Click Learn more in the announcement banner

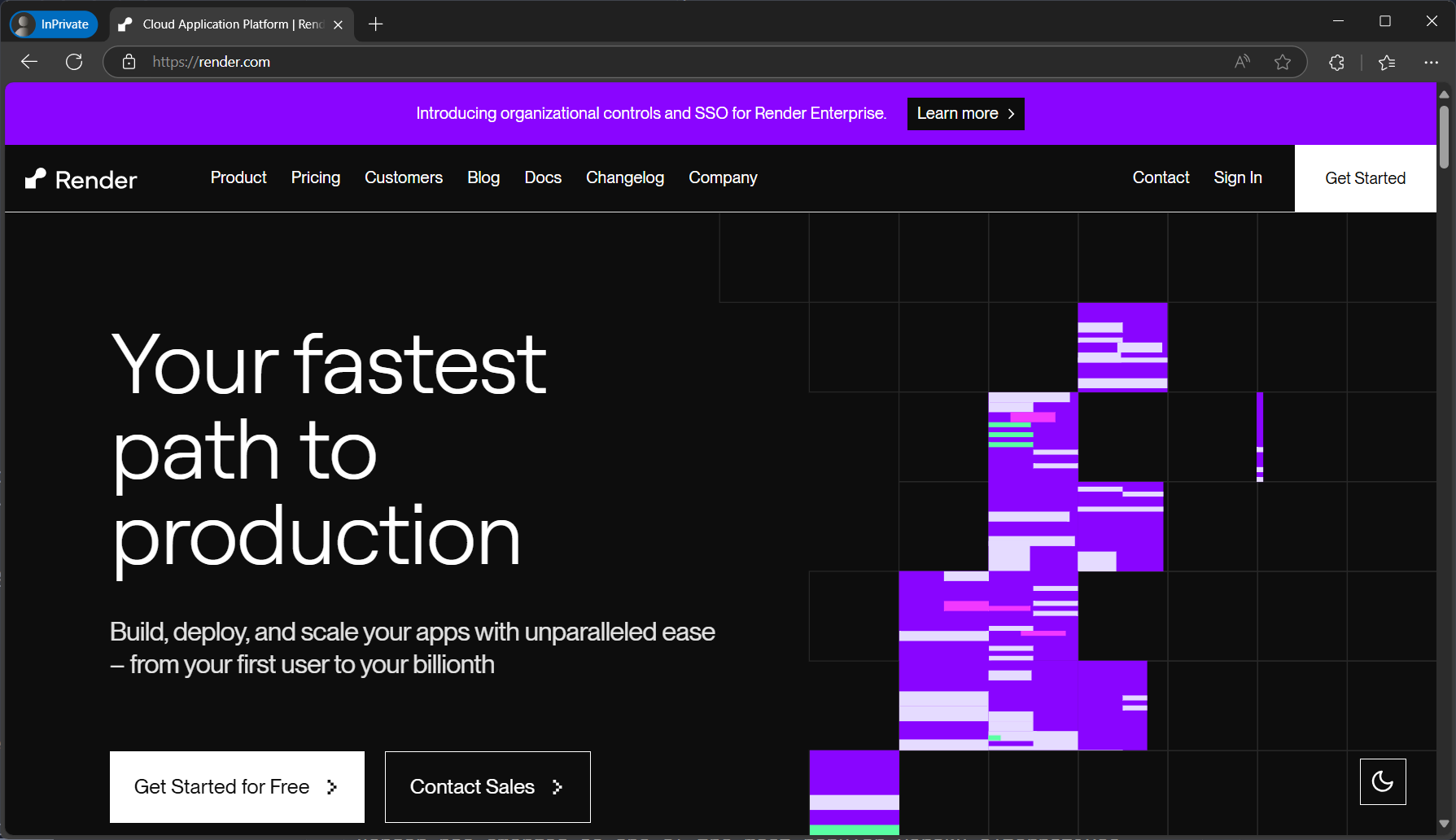(965, 114)
